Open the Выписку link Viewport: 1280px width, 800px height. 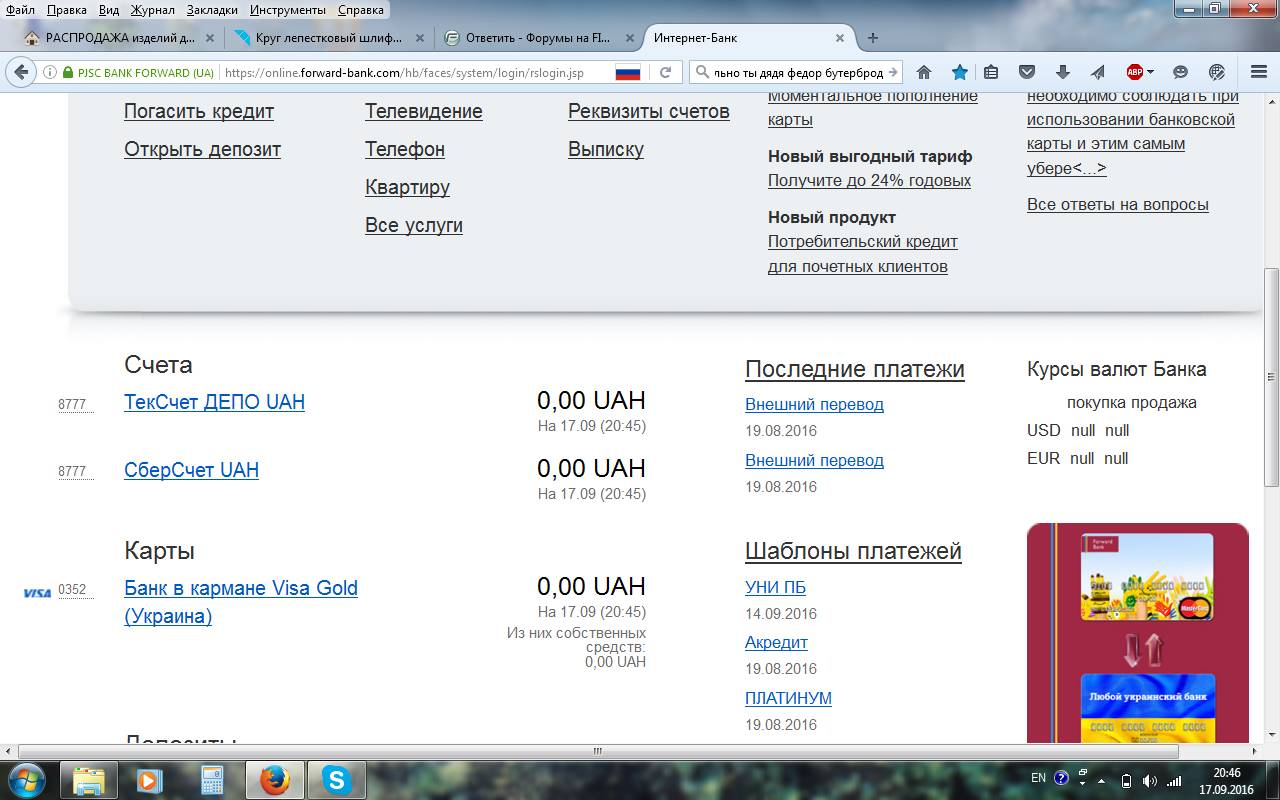pos(606,149)
